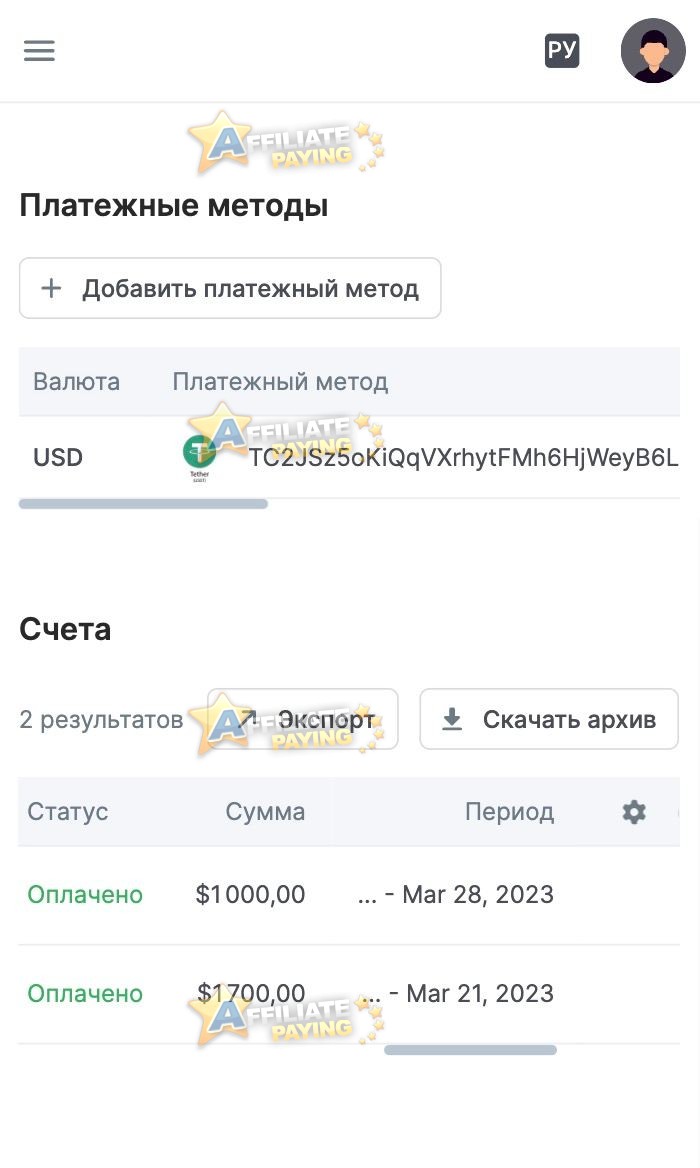The image size is (700, 1168).
Task: Click the Период column header
Action: pos(509,812)
